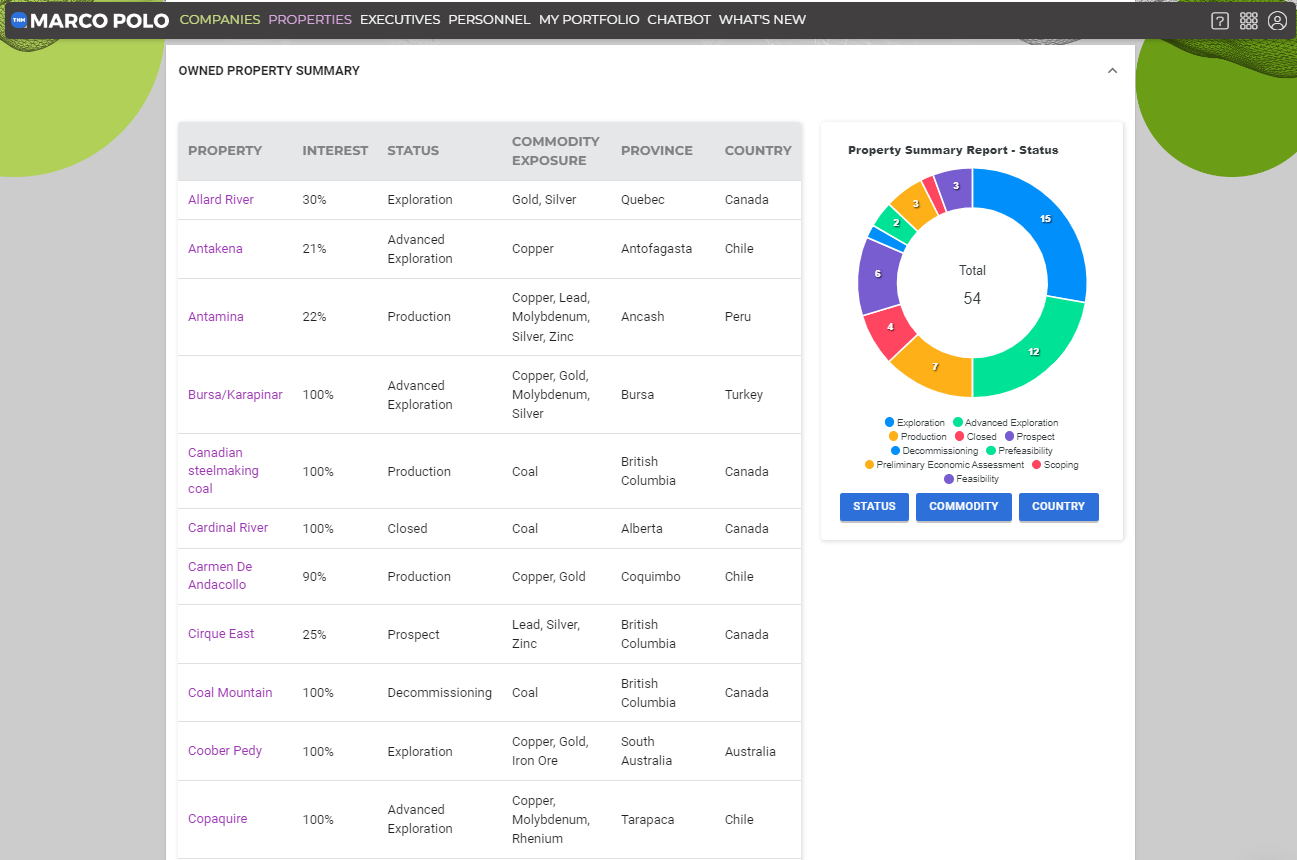Click the Quebec province cell
Viewport: 1297px width, 860px height.
(x=642, y=200)
